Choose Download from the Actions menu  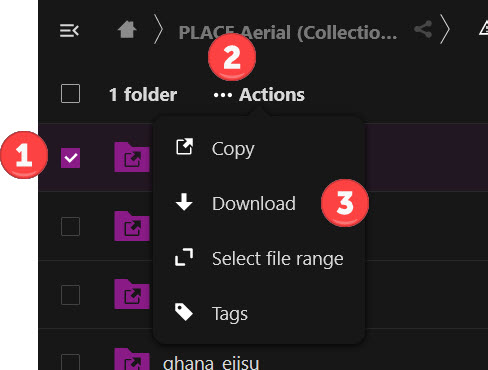(x=254, y=203)
